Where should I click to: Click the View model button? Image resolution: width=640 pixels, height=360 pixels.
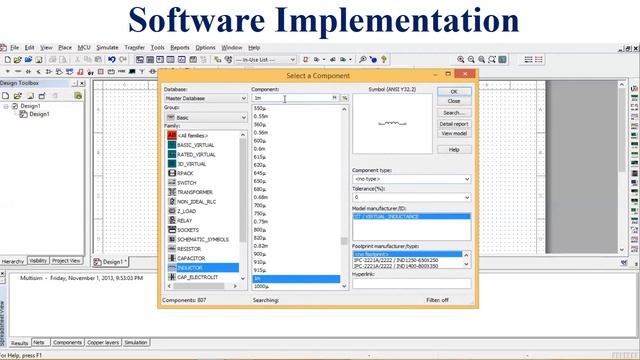click(x=454, y=133)
